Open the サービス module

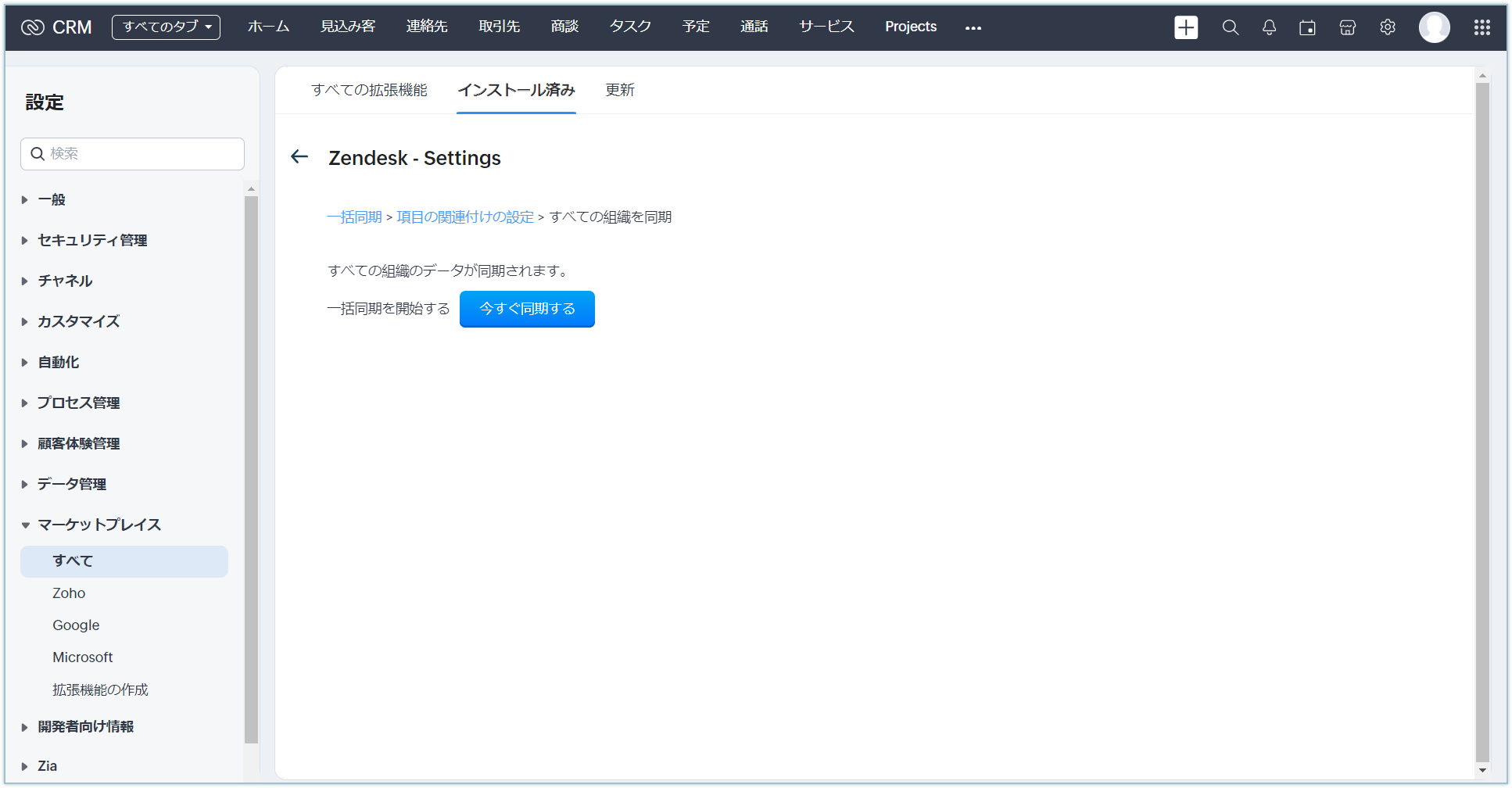(x=827, y=27)
